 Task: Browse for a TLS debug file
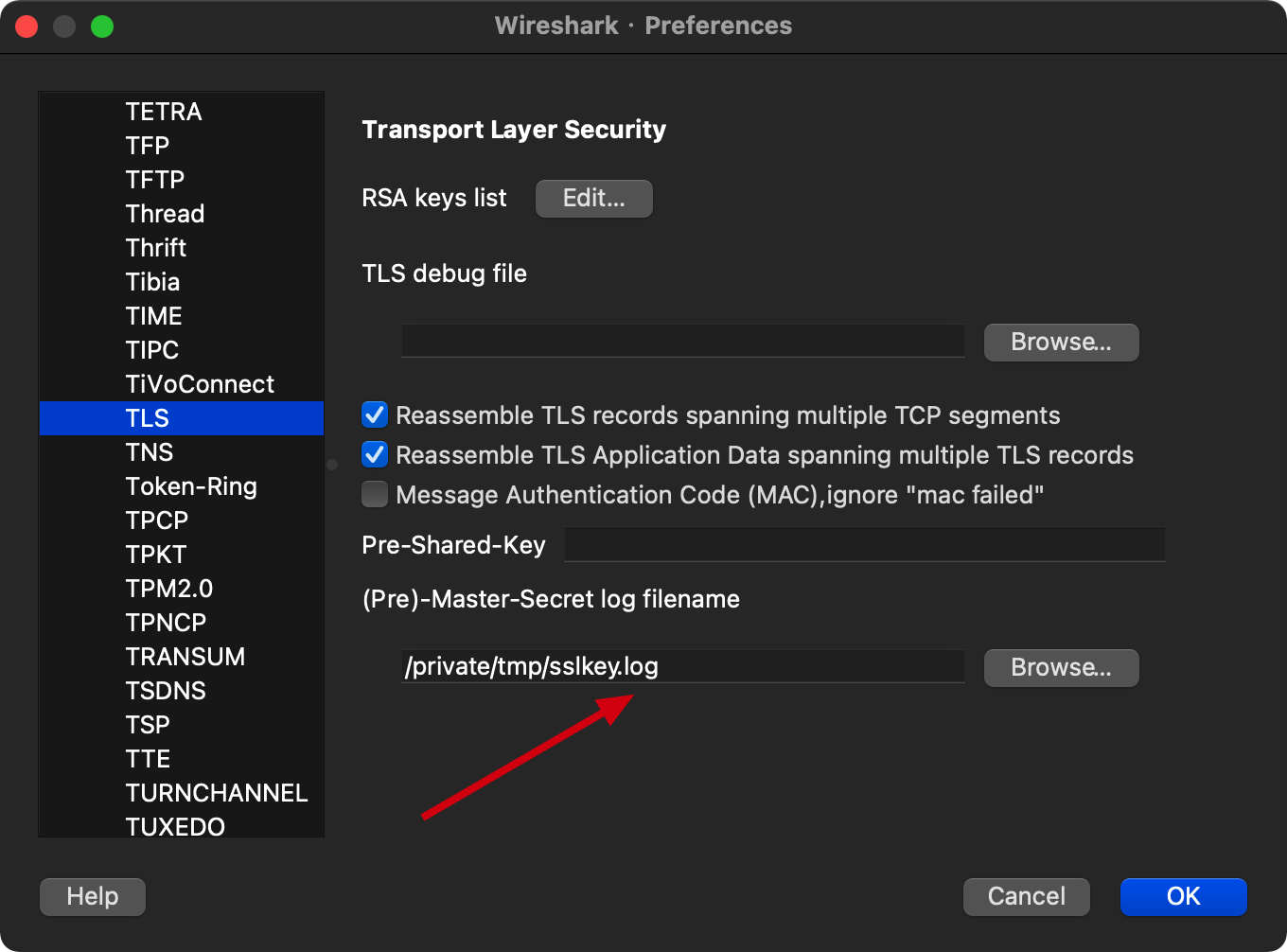click(x=1062, y=343)
